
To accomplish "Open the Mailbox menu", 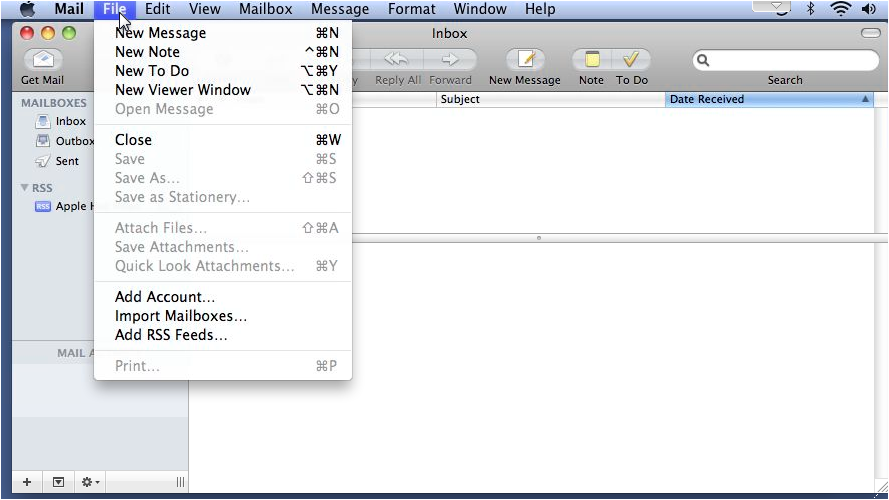I will pyautogui.click(x=265, y=9).
